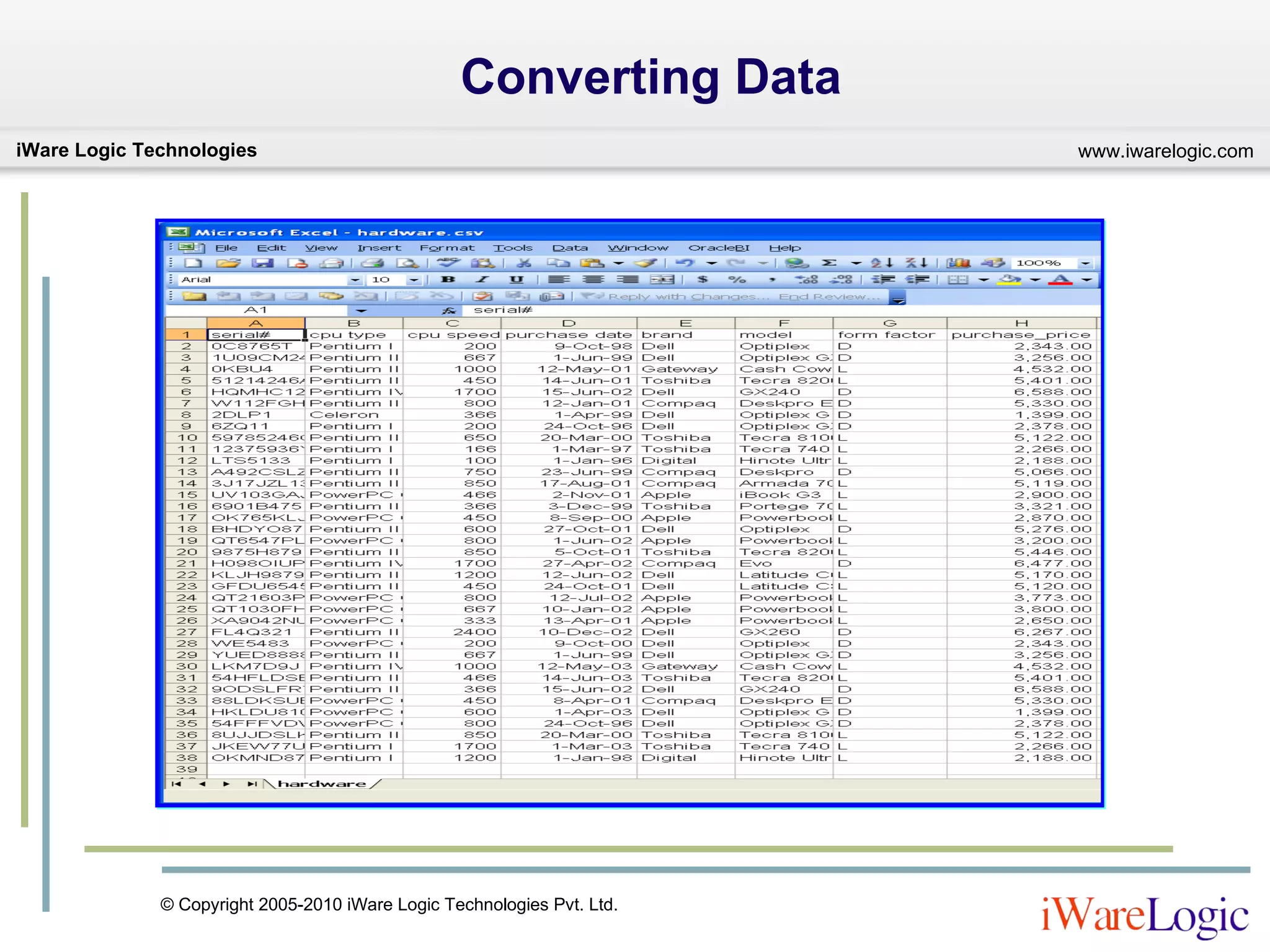
Task: Click the Undo arrow icon
Action: [685, 263]
